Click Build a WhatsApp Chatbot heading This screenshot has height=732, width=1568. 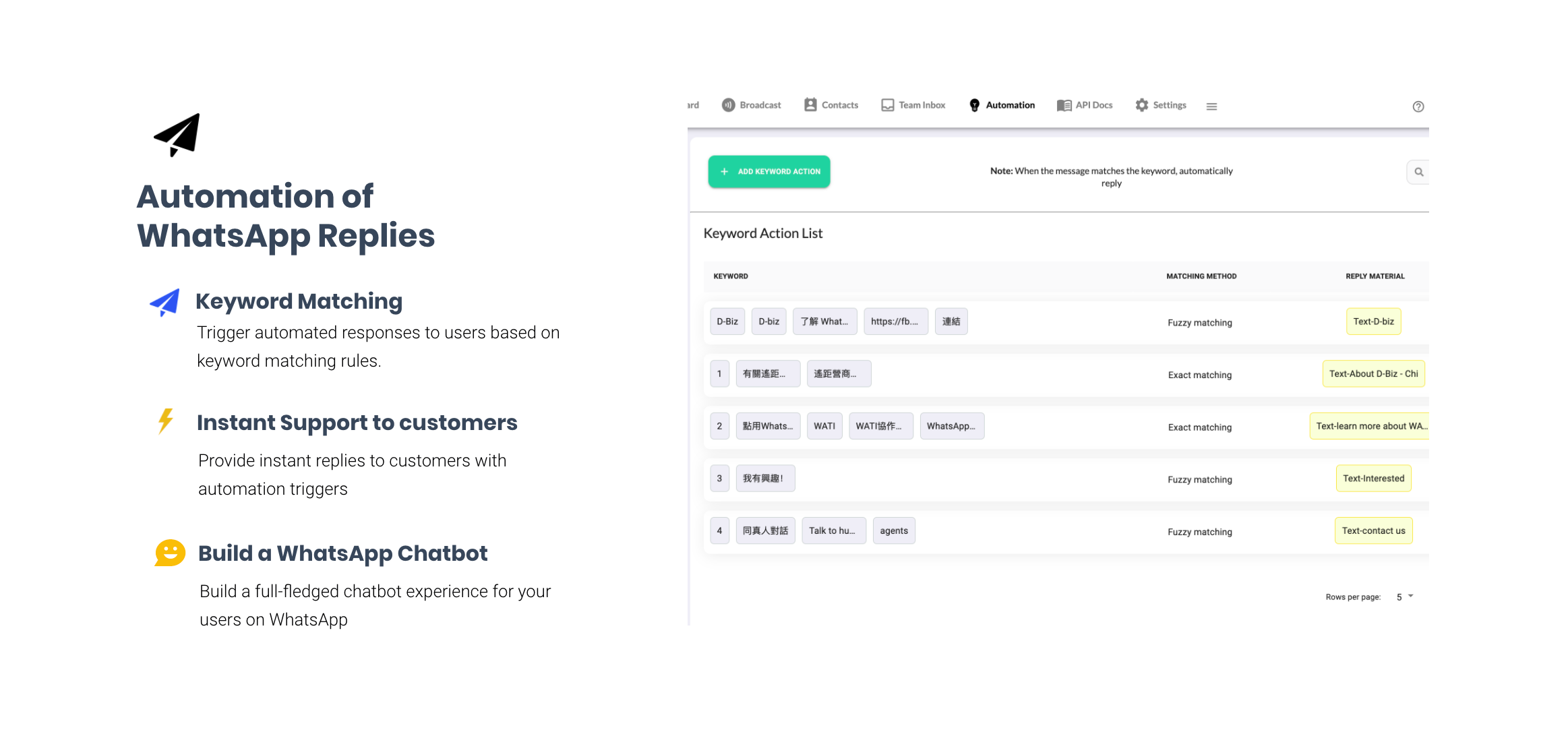coord(343,553)
